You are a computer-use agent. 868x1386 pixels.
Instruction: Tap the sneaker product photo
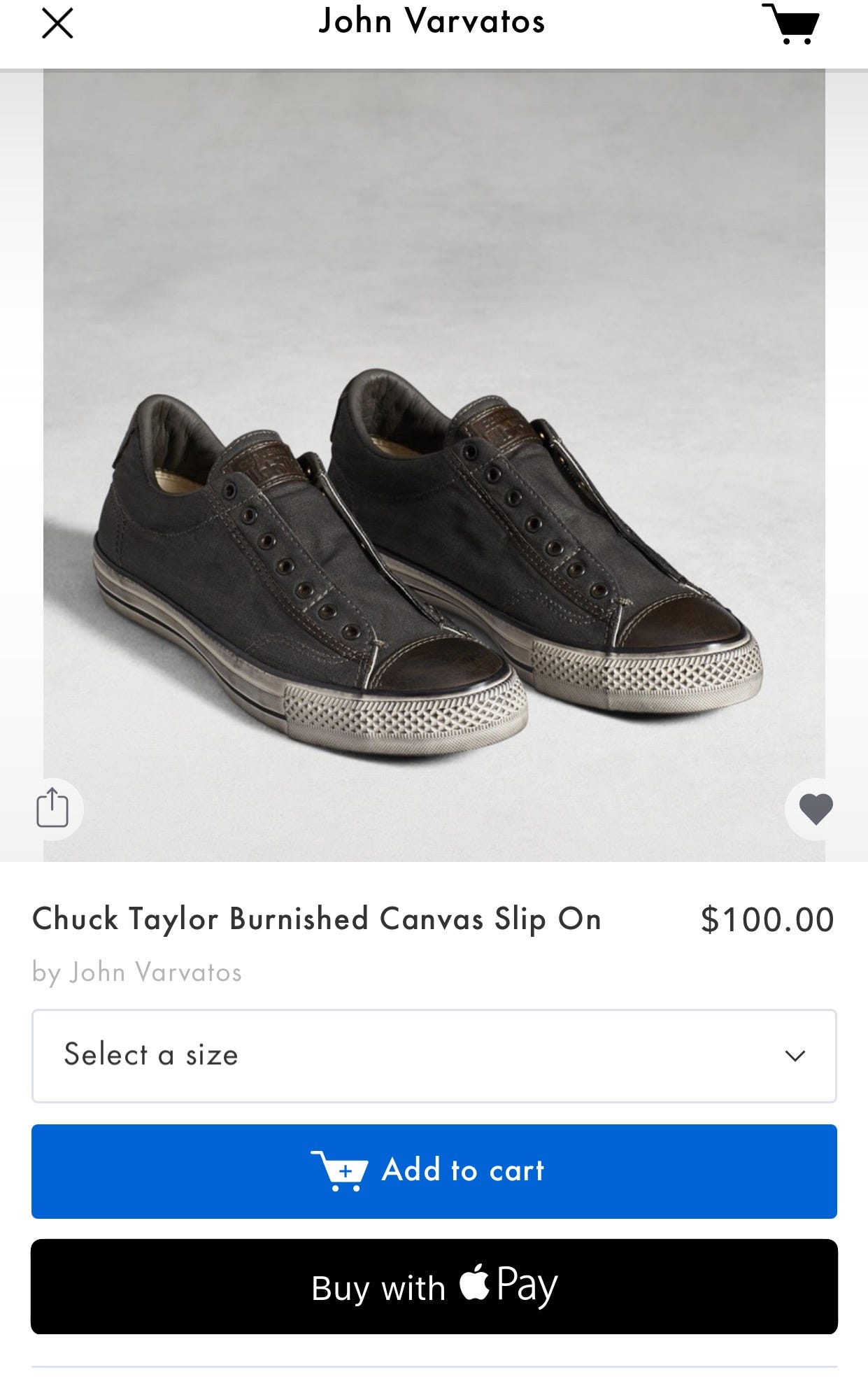[x=434, y=465]
